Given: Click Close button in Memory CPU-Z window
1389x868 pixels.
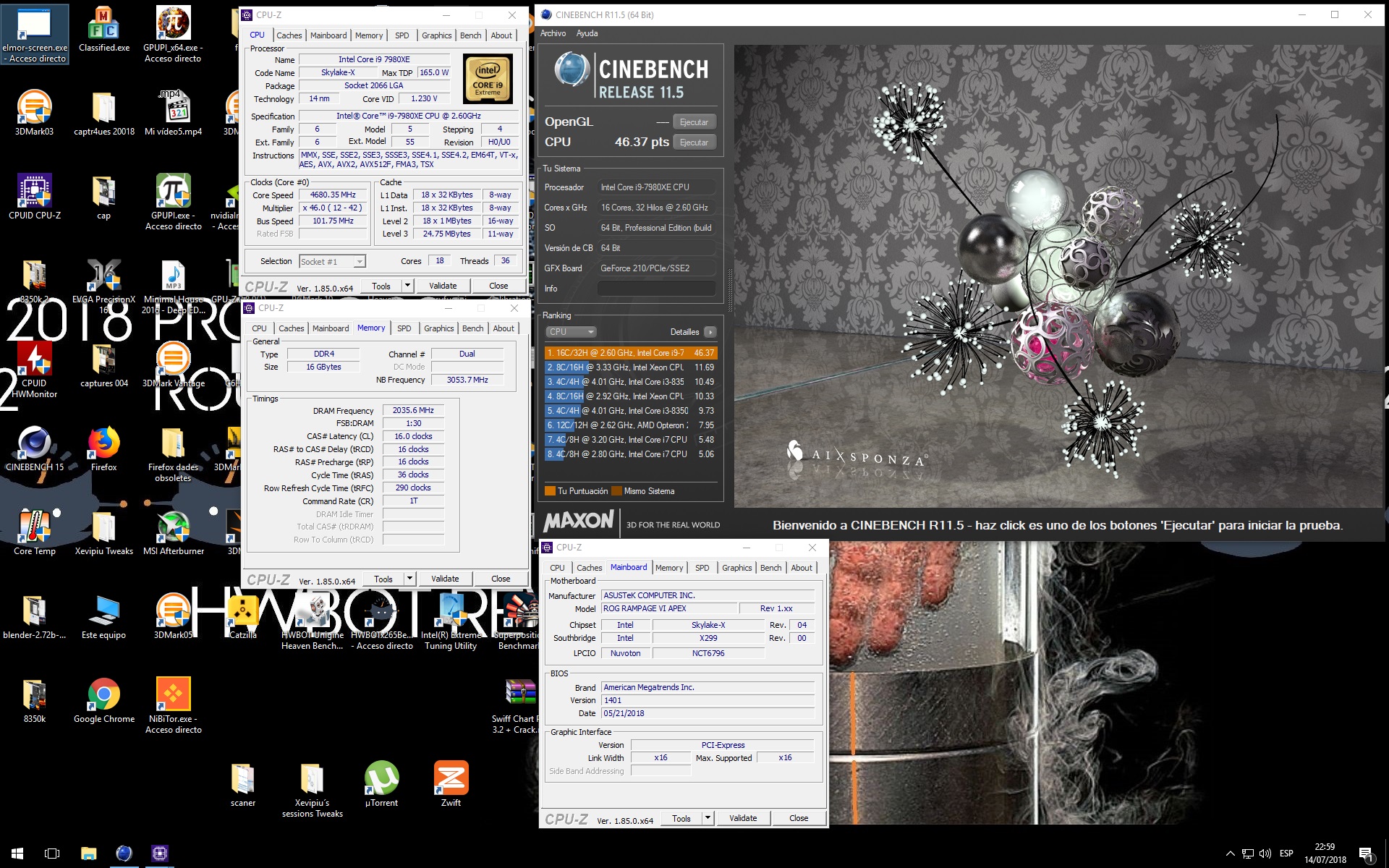Looking at the screenshot, I should [501, 579].
